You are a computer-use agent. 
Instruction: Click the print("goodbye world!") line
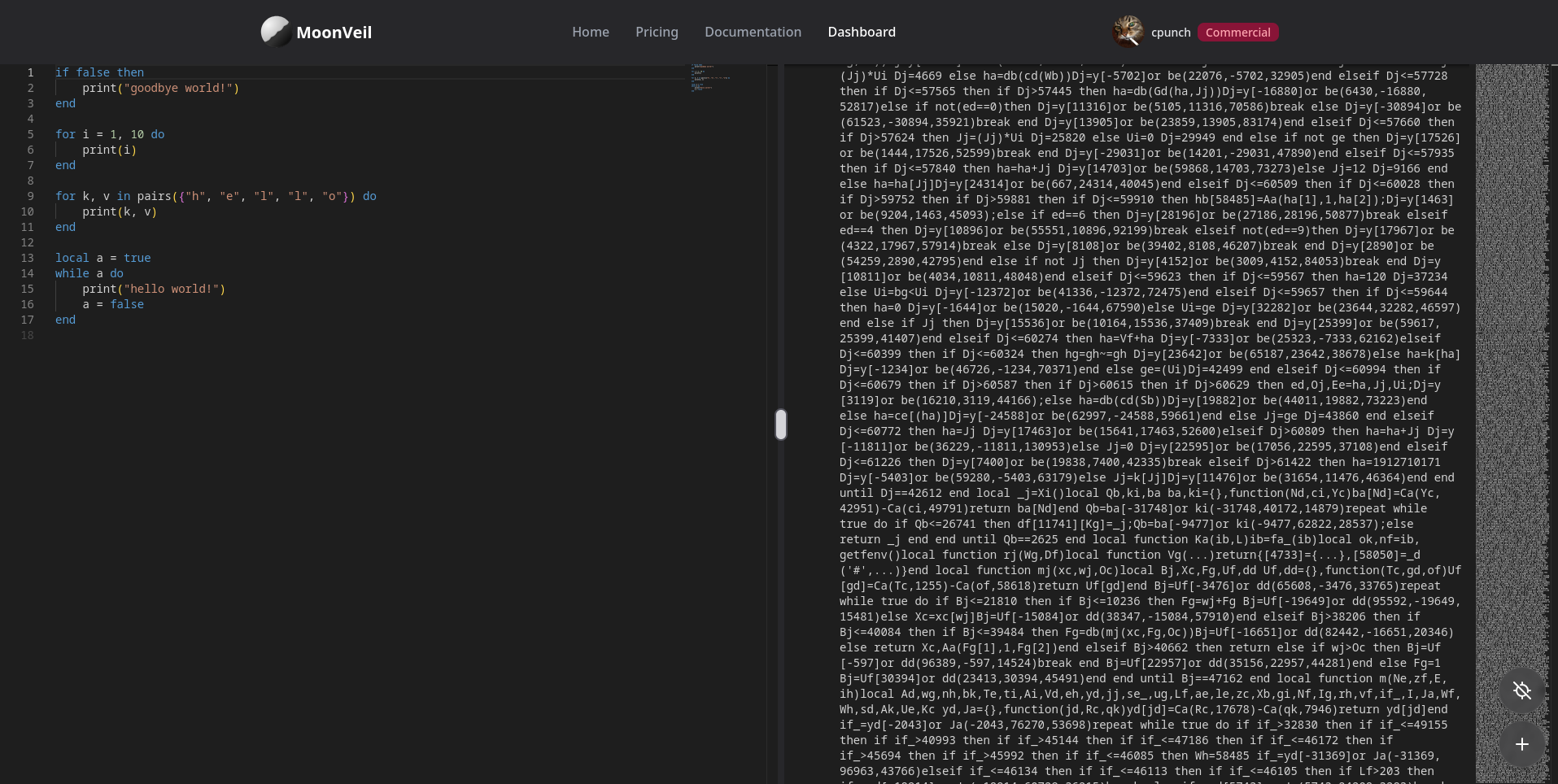pos(160,88)
